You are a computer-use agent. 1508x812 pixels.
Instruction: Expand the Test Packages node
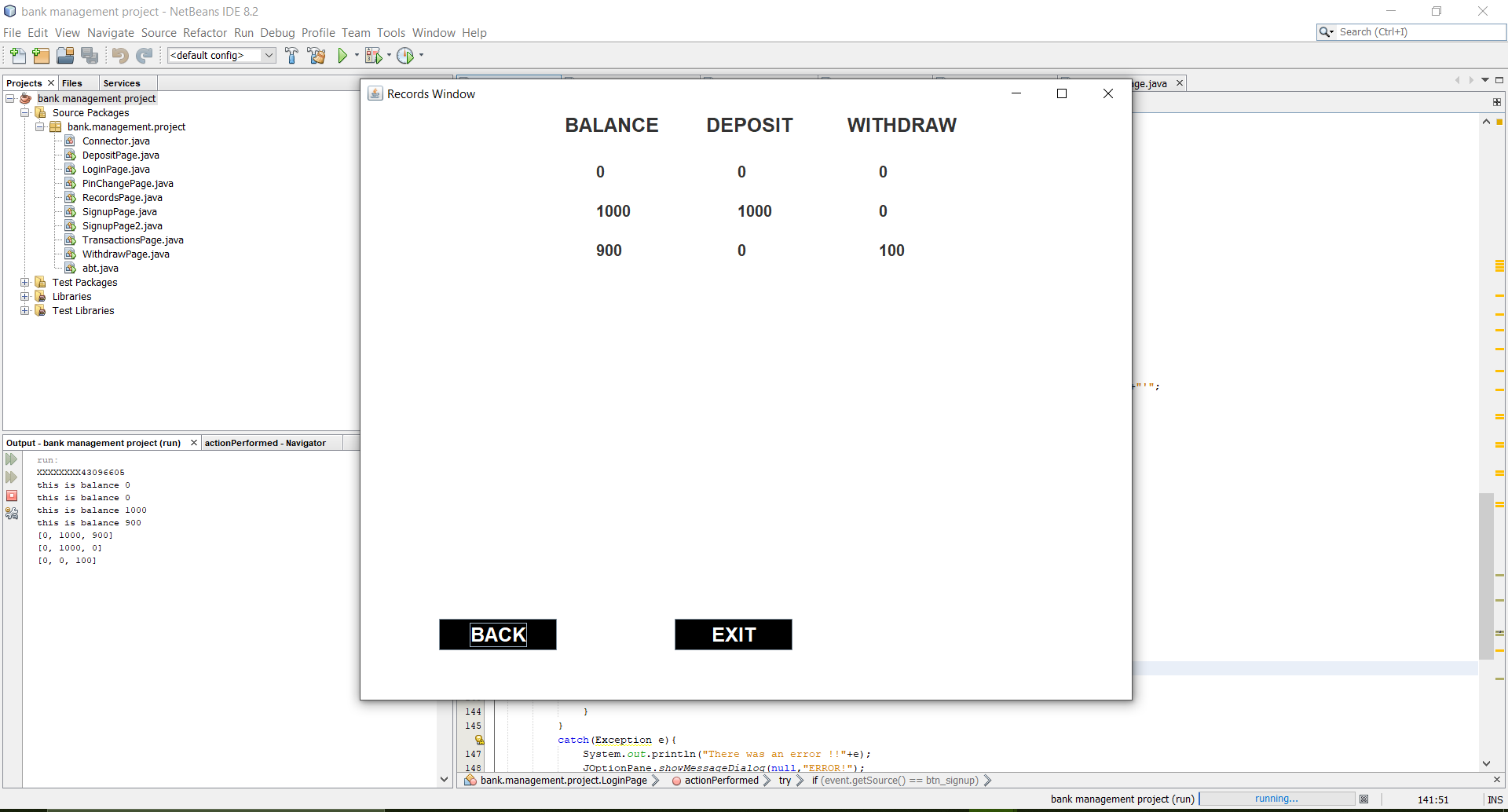coord(25,282)
